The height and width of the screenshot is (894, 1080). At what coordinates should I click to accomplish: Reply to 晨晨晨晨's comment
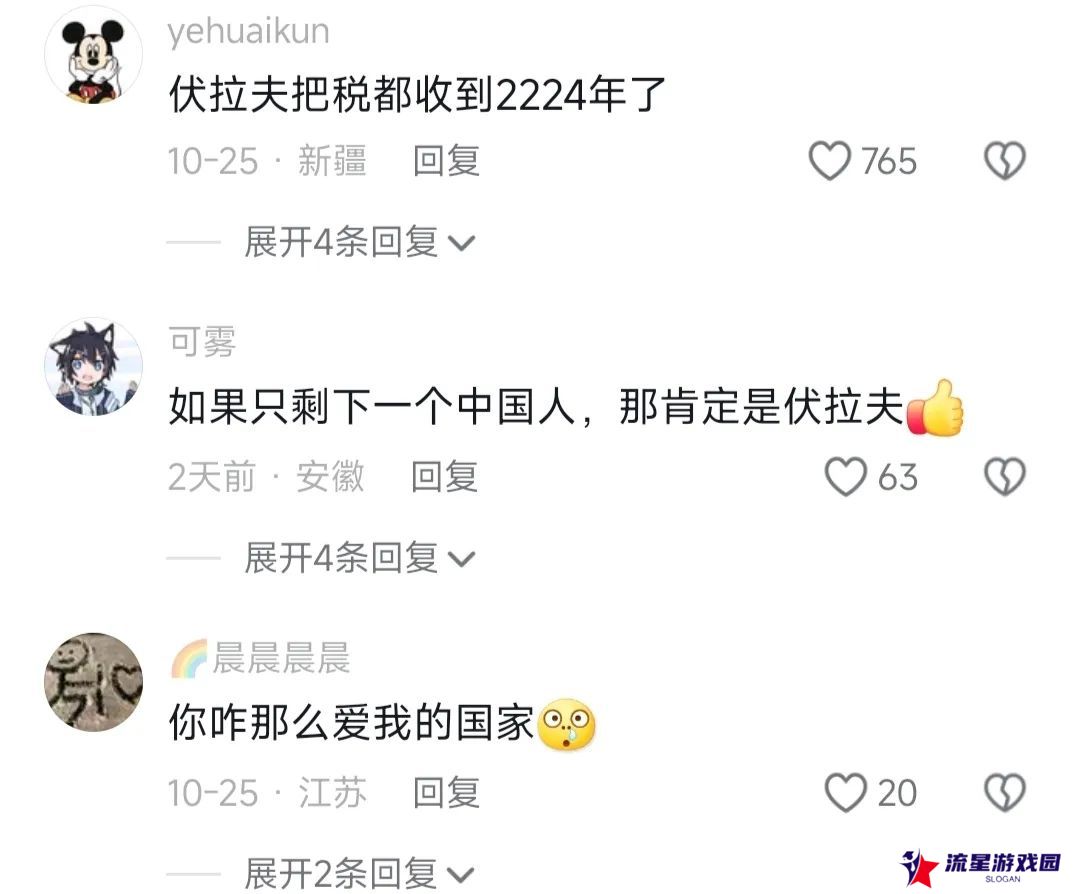[446, 793]
